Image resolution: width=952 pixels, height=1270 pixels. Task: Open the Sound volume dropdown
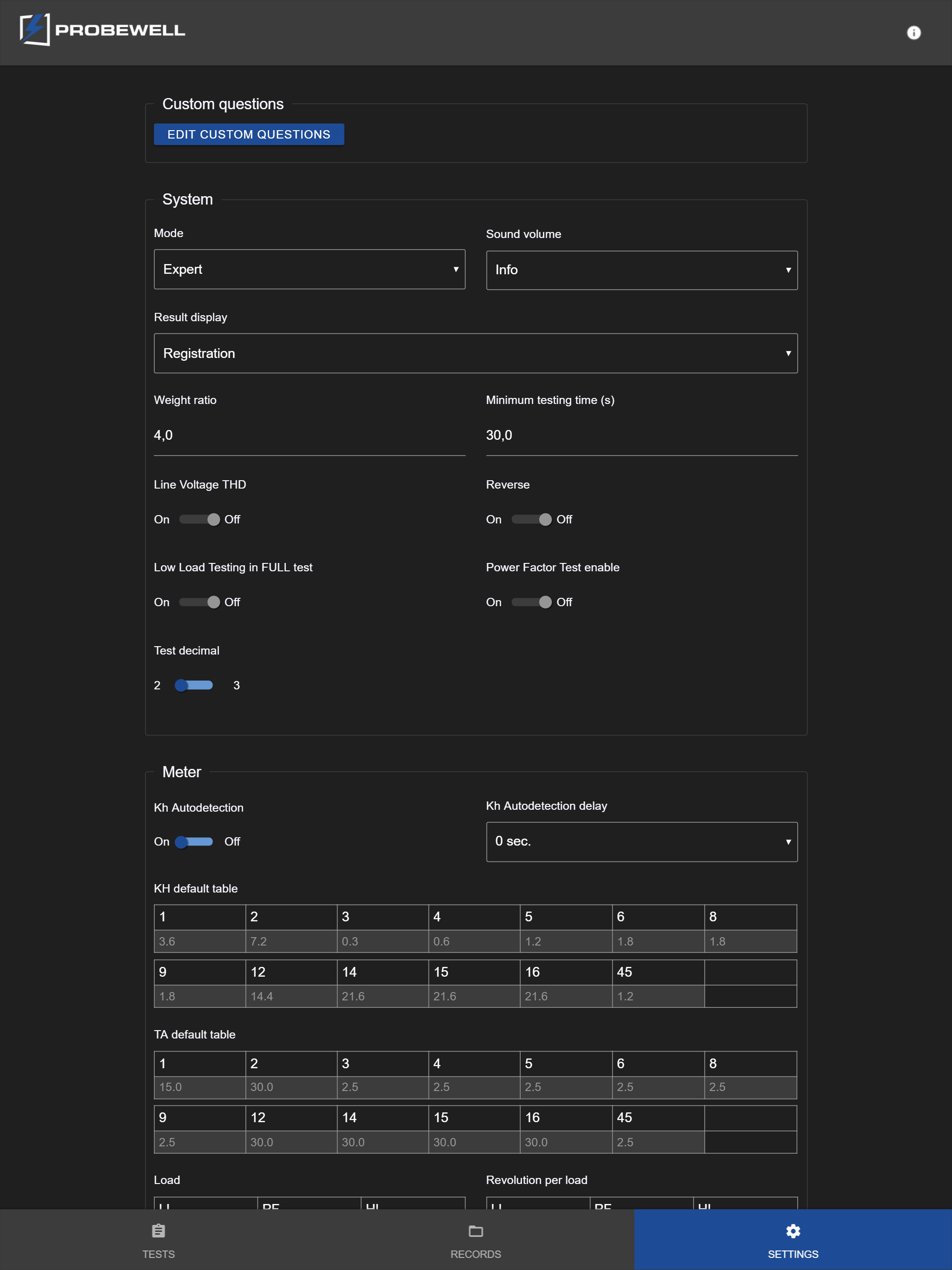tap(641, 270)
